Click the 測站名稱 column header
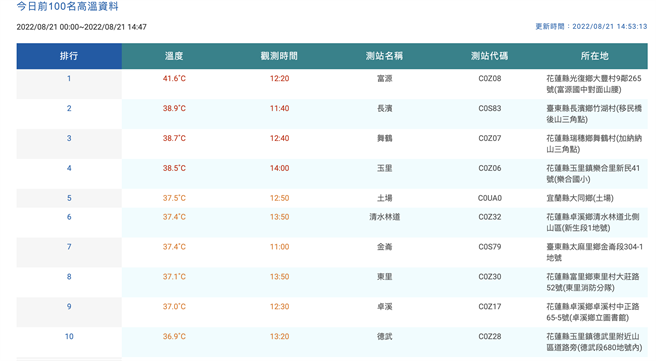 (x=384, y=56)
